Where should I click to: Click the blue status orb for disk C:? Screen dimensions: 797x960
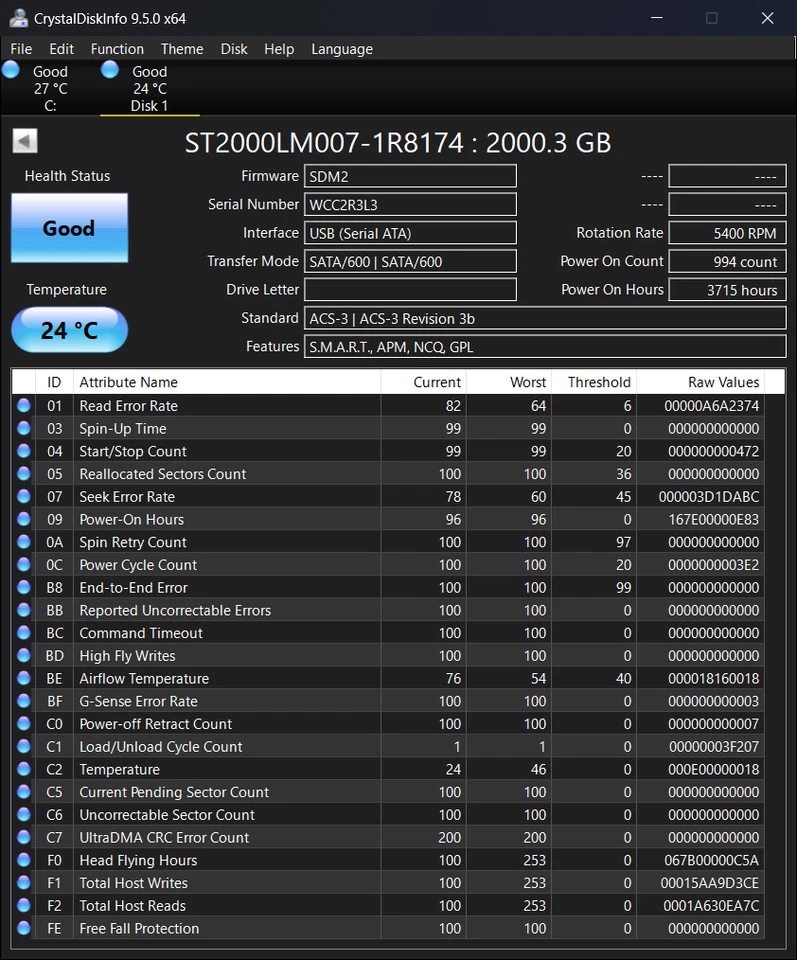tap(10, 70)
